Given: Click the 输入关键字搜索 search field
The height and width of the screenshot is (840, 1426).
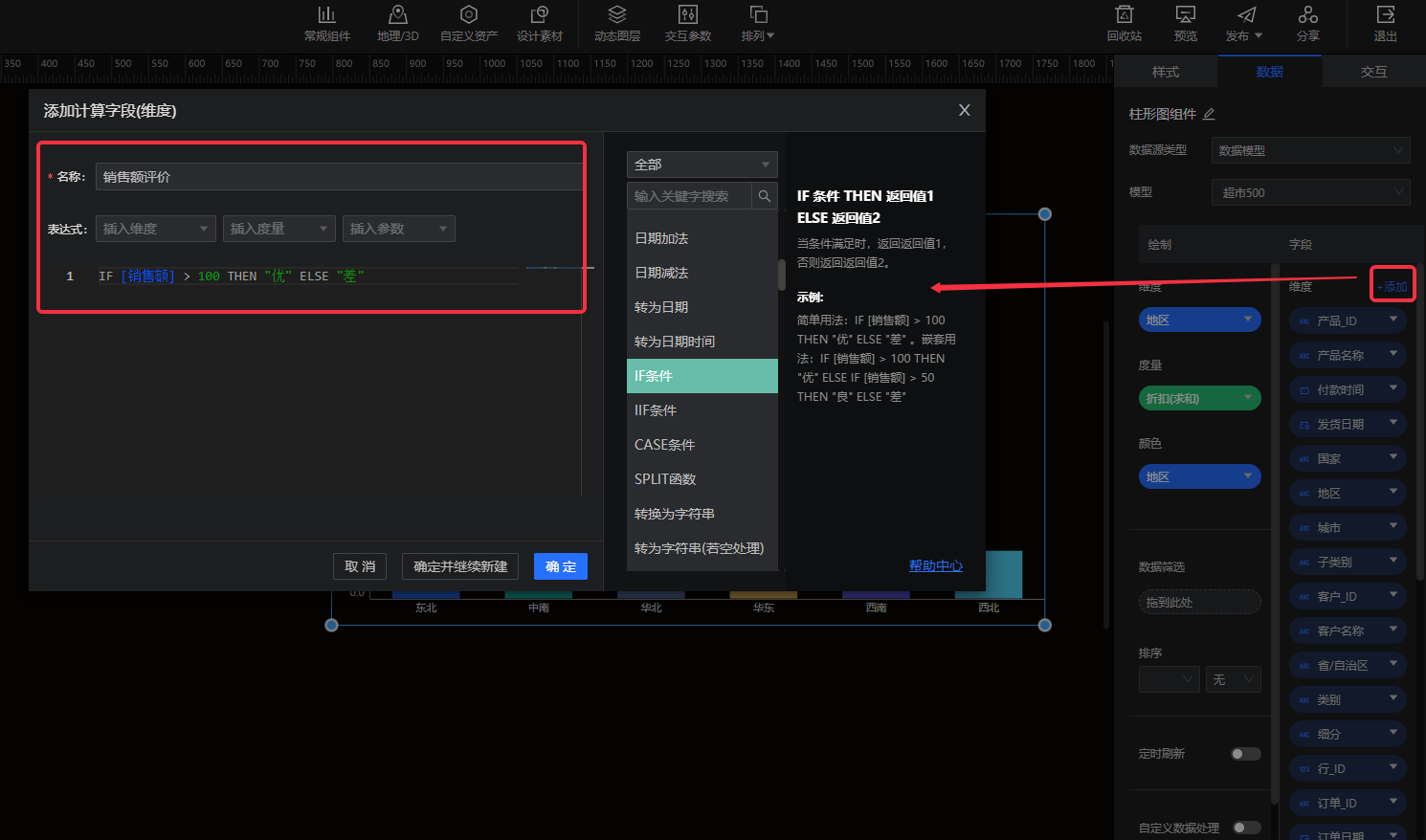Looking at the screenshot, I should 690,196.
